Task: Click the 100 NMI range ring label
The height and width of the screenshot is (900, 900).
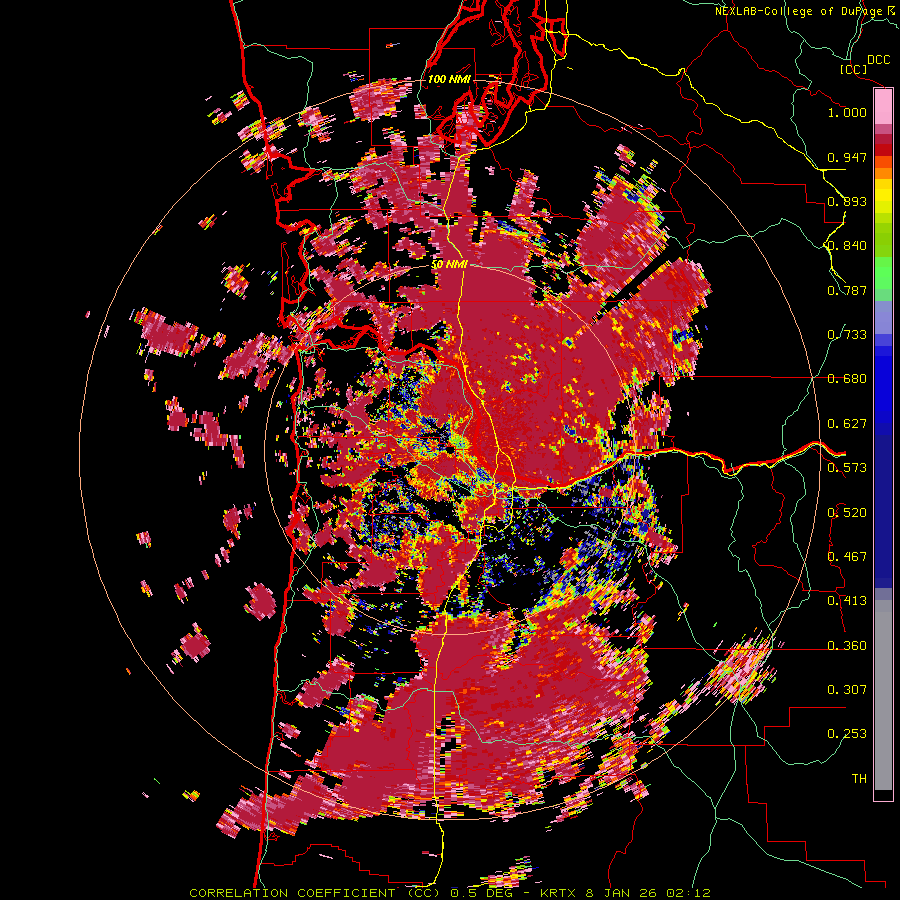Action: coord(449,79)
